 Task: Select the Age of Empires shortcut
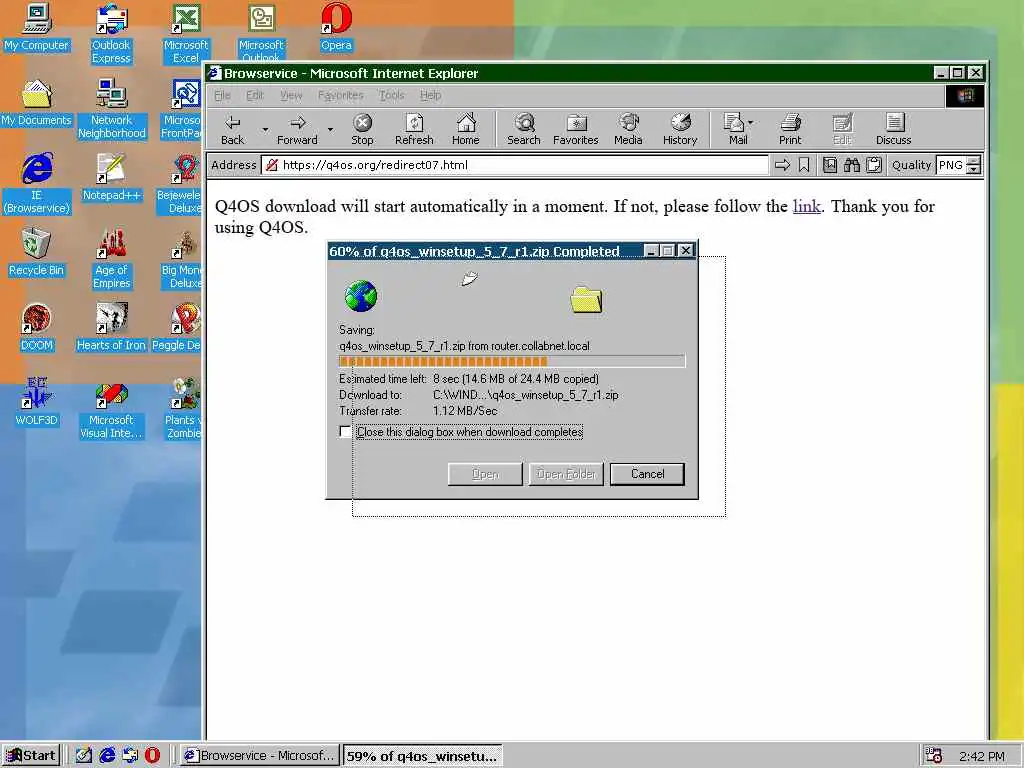point(112,259)
